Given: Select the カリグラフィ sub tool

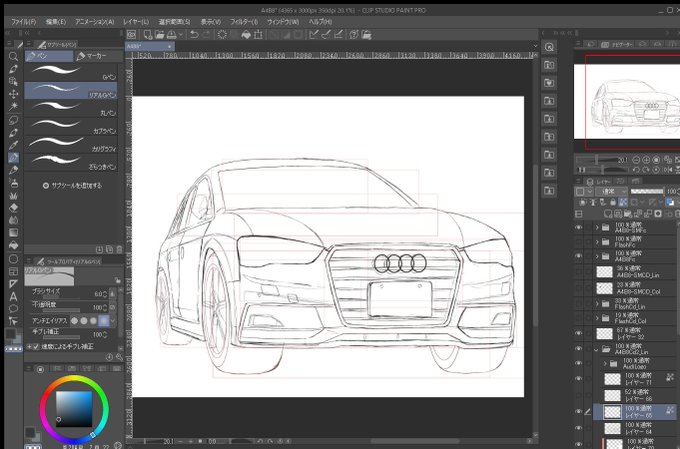Looking at the screenshot, I should click(71, 144).
